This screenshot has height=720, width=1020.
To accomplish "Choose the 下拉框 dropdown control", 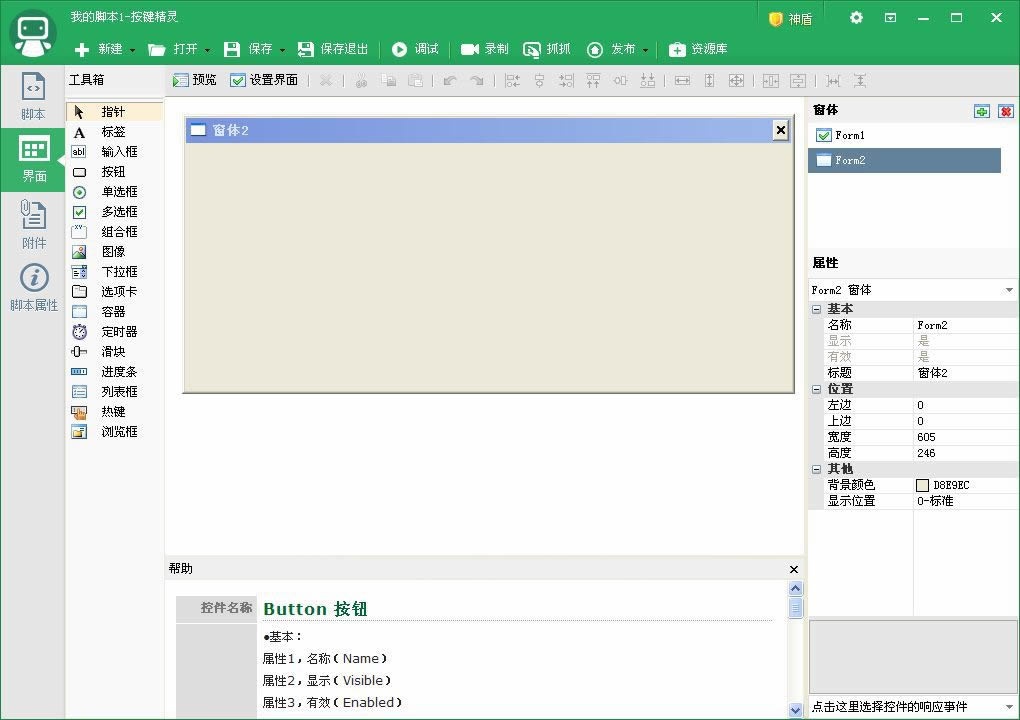I will [x=114, y=272].
